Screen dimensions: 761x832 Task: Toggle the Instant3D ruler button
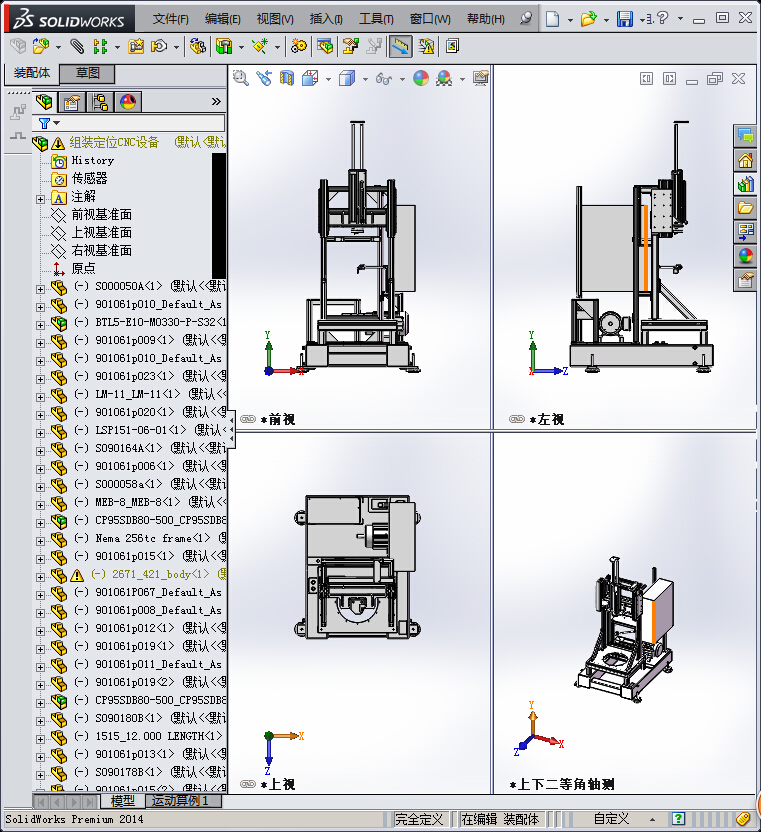click(401, 46)
